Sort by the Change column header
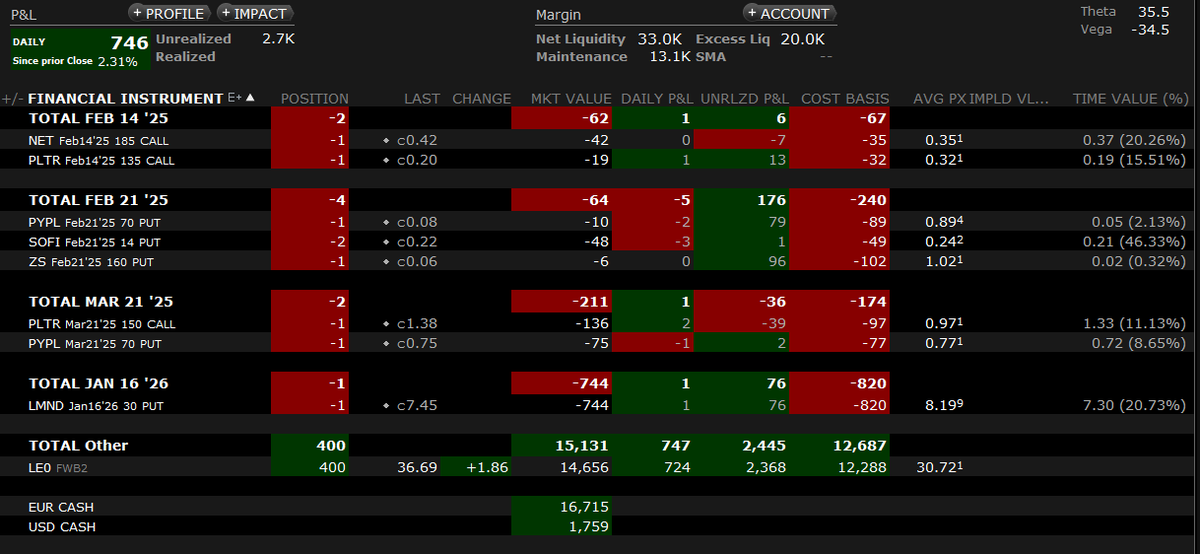 [x=482, y=98]
